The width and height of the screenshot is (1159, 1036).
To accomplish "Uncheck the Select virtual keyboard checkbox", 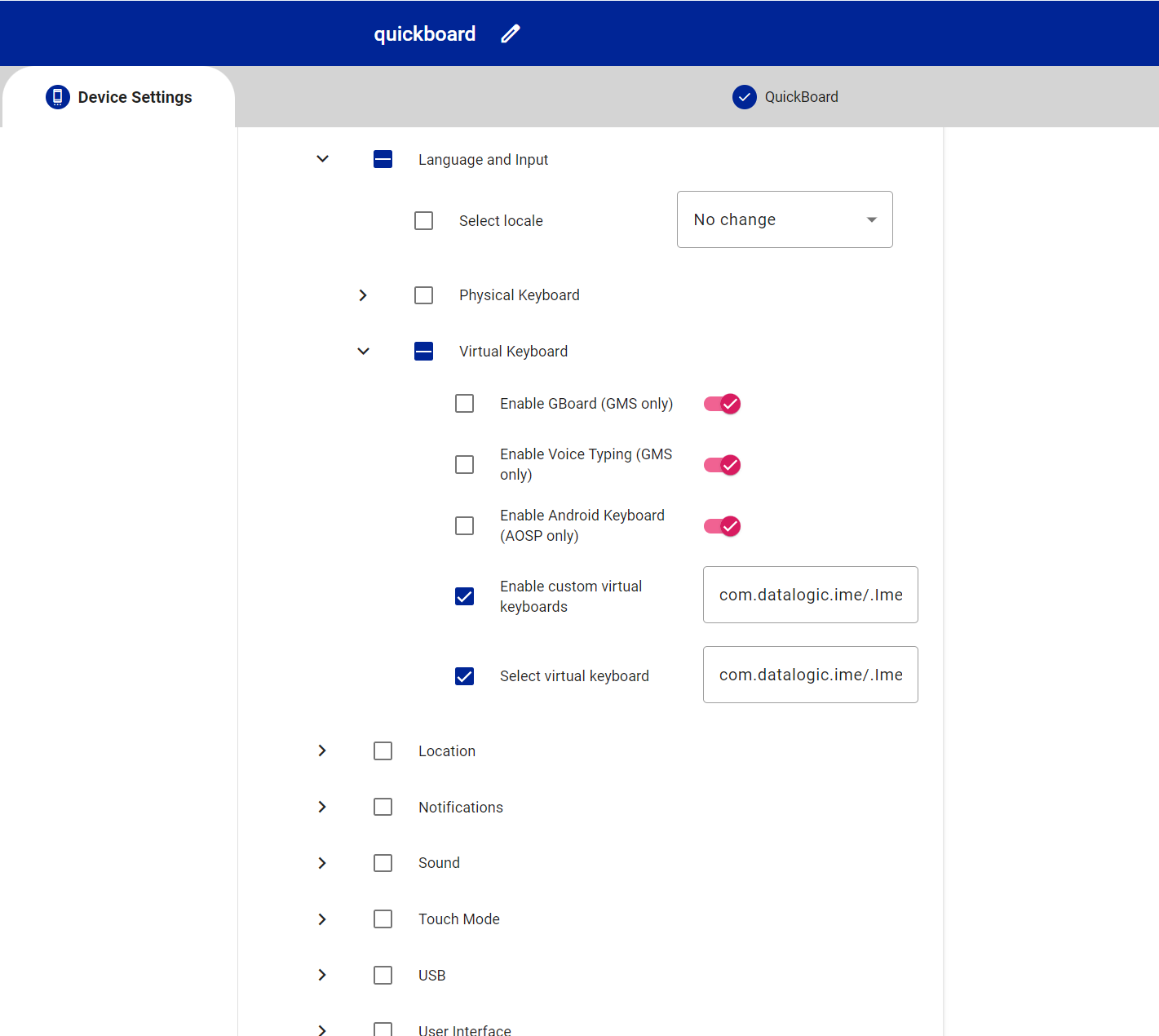I will pos(465,676).
